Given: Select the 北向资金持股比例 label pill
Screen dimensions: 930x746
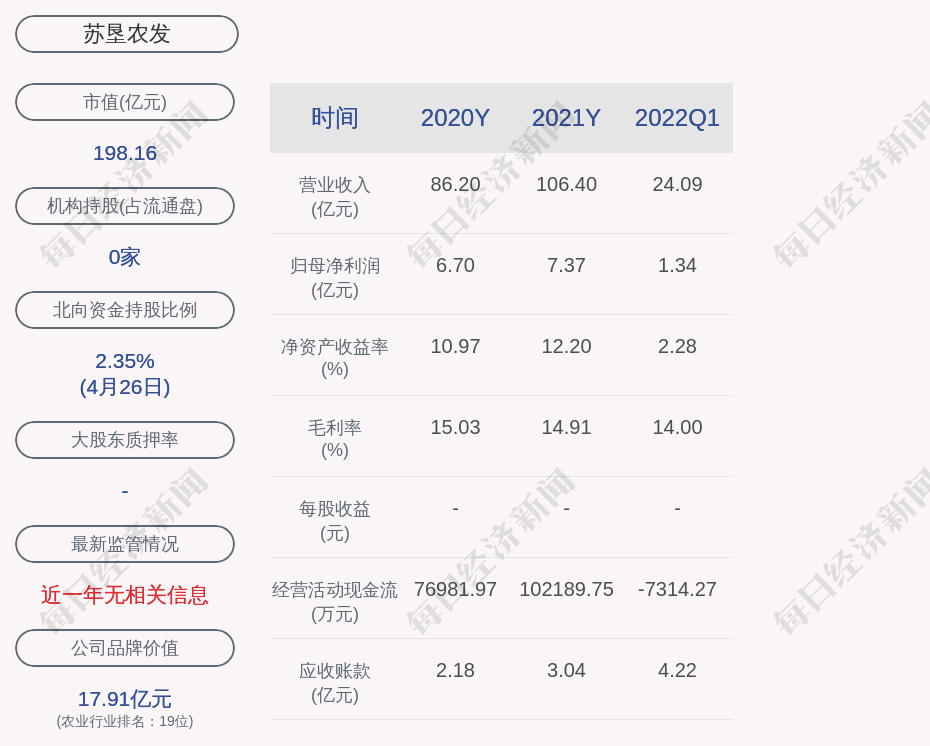Looking at the screenshot, I should 125,310.
